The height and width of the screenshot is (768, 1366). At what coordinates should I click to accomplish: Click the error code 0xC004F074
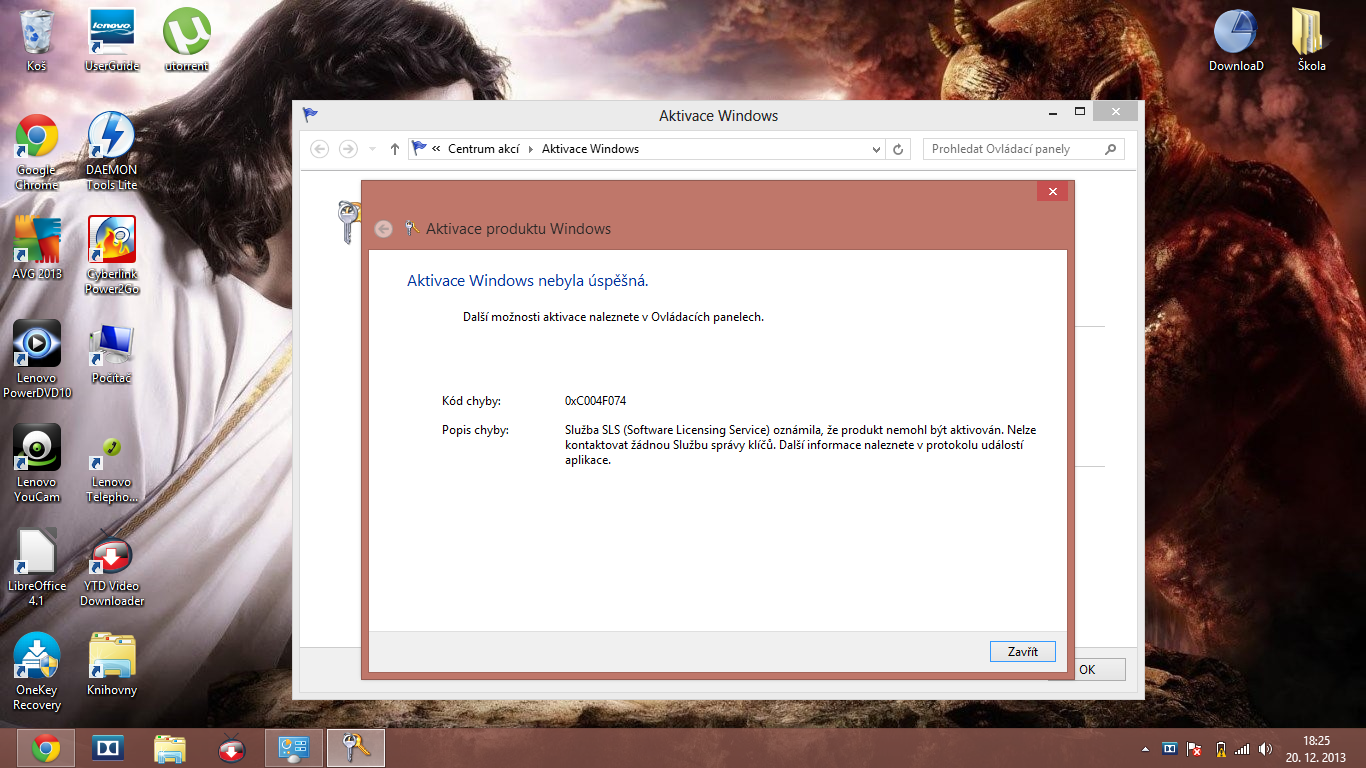point(596,401)
